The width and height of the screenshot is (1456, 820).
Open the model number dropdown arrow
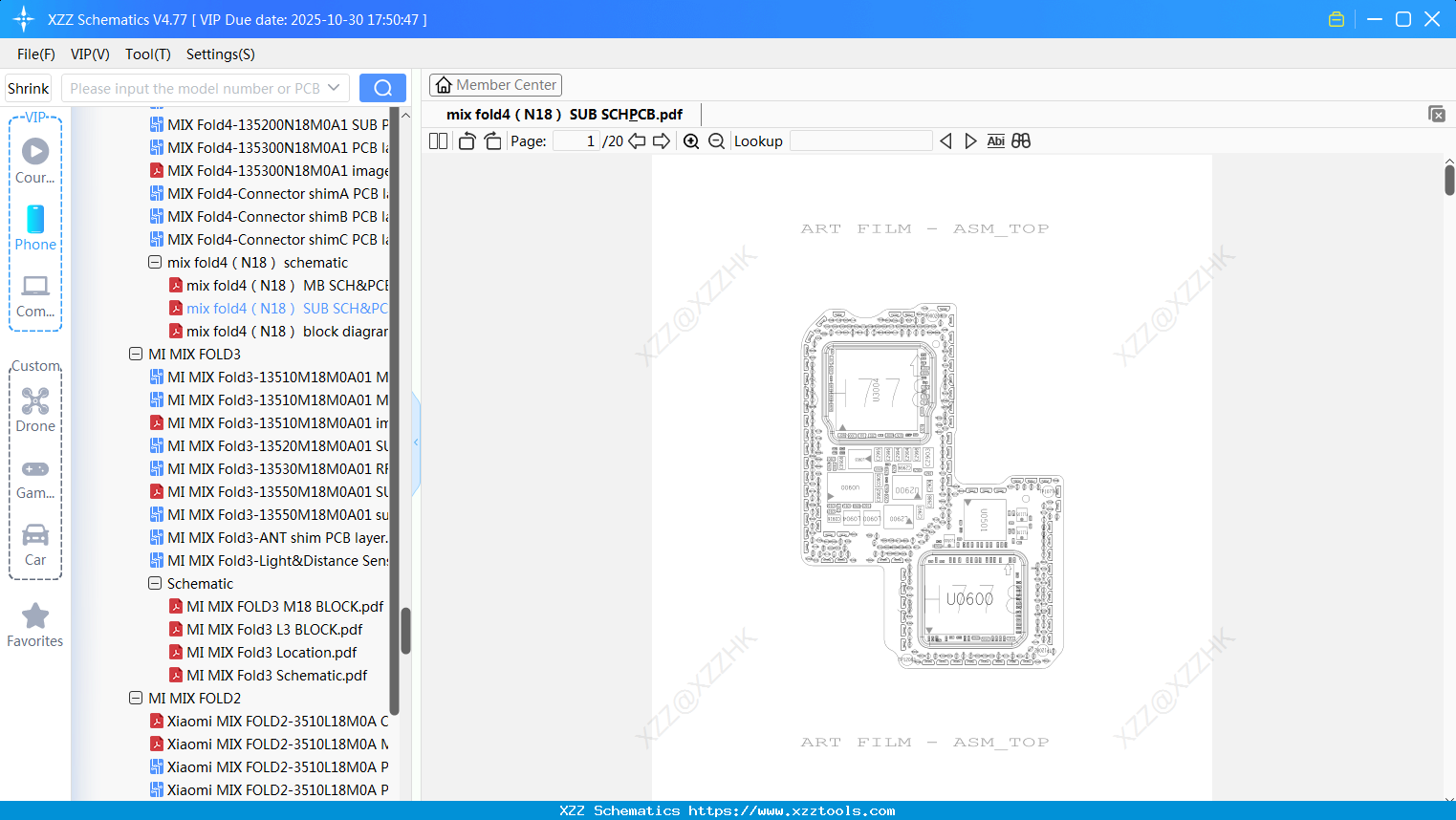click(x=334, y=88)
